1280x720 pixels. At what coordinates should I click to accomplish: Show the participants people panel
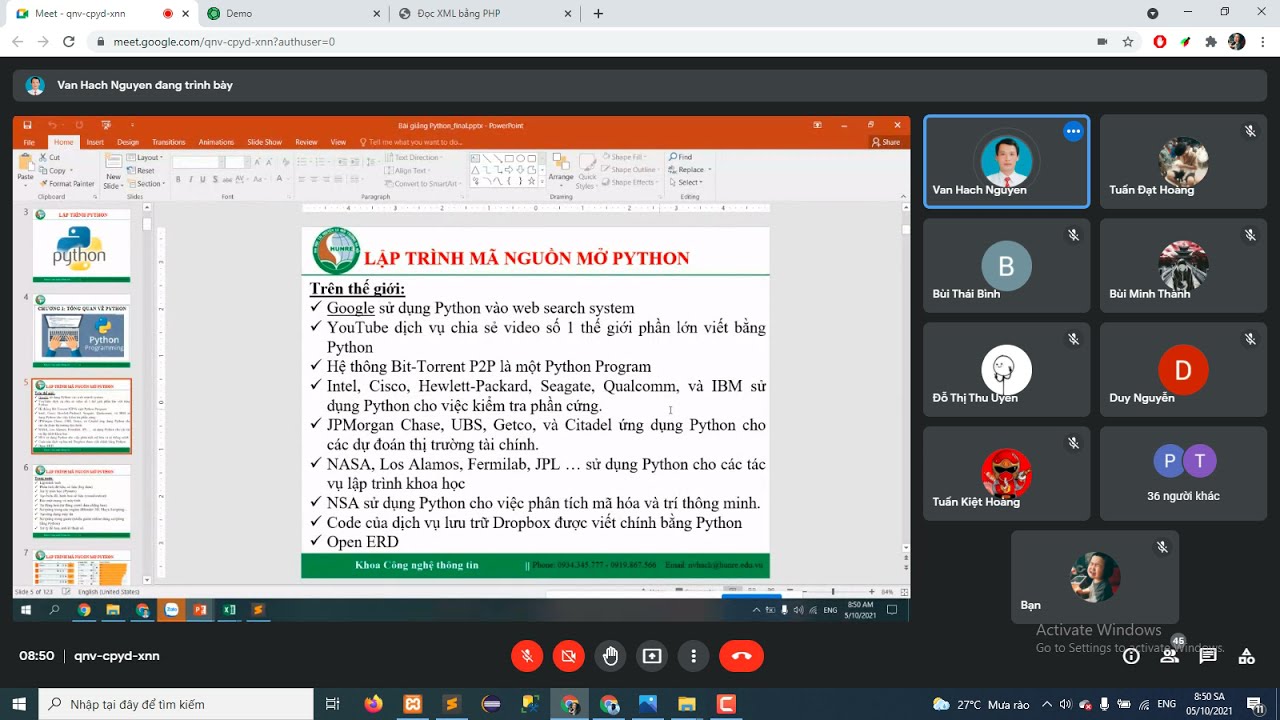point(1169,656)
